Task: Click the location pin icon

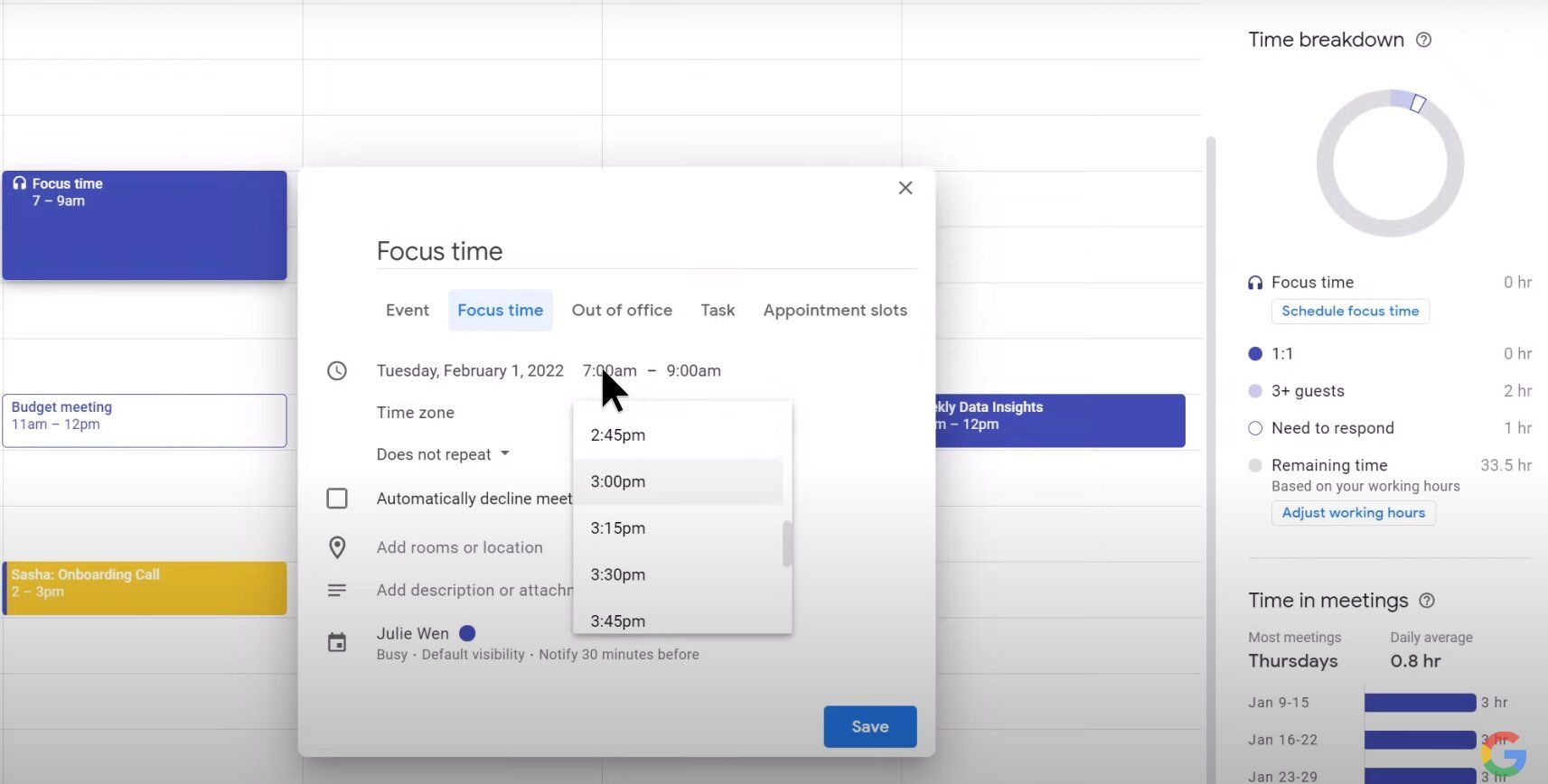Action: [337, 547]
